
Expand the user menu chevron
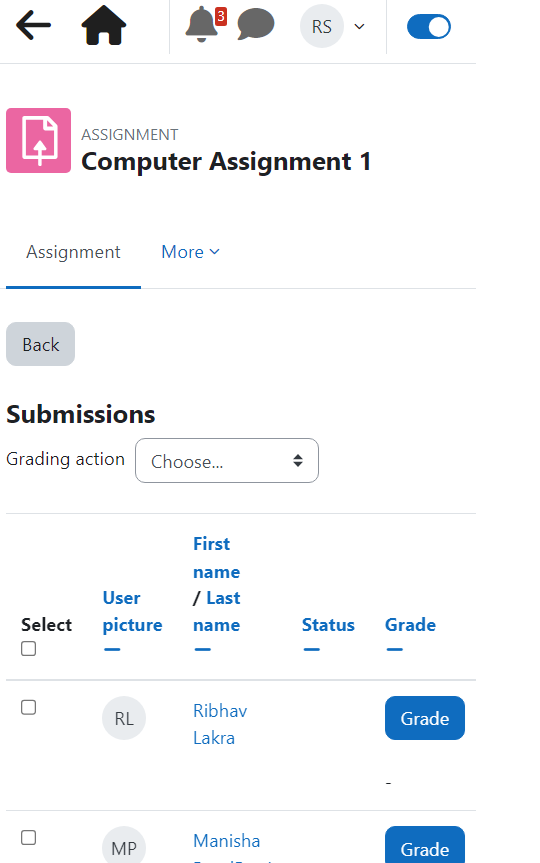[x=359, y=26]
